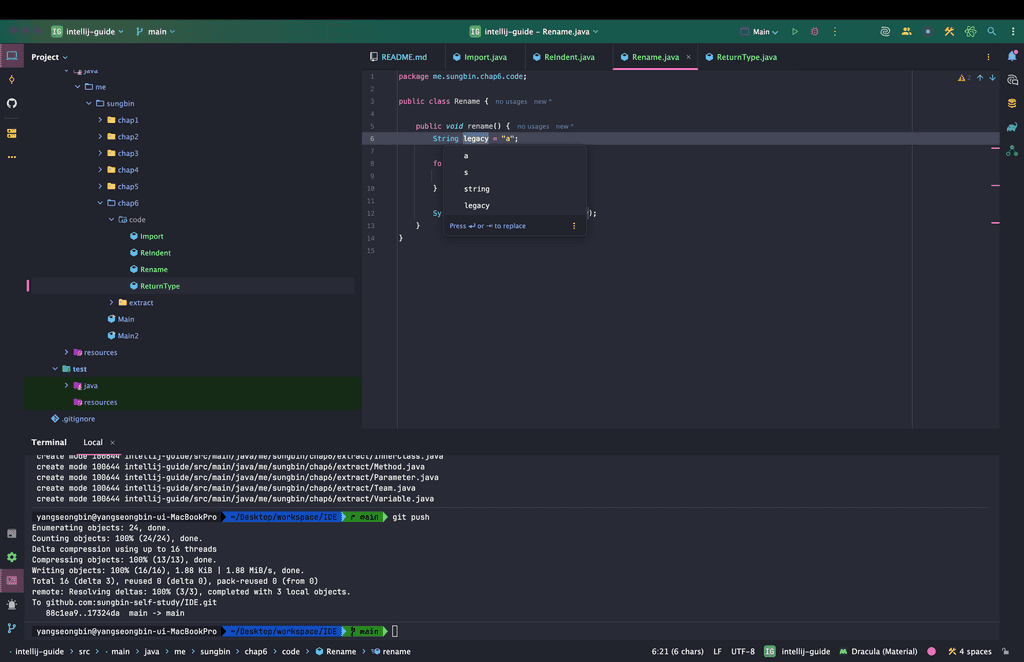Toggle the Terminal tool window button
1024x662 pixels.
[12, 580]
